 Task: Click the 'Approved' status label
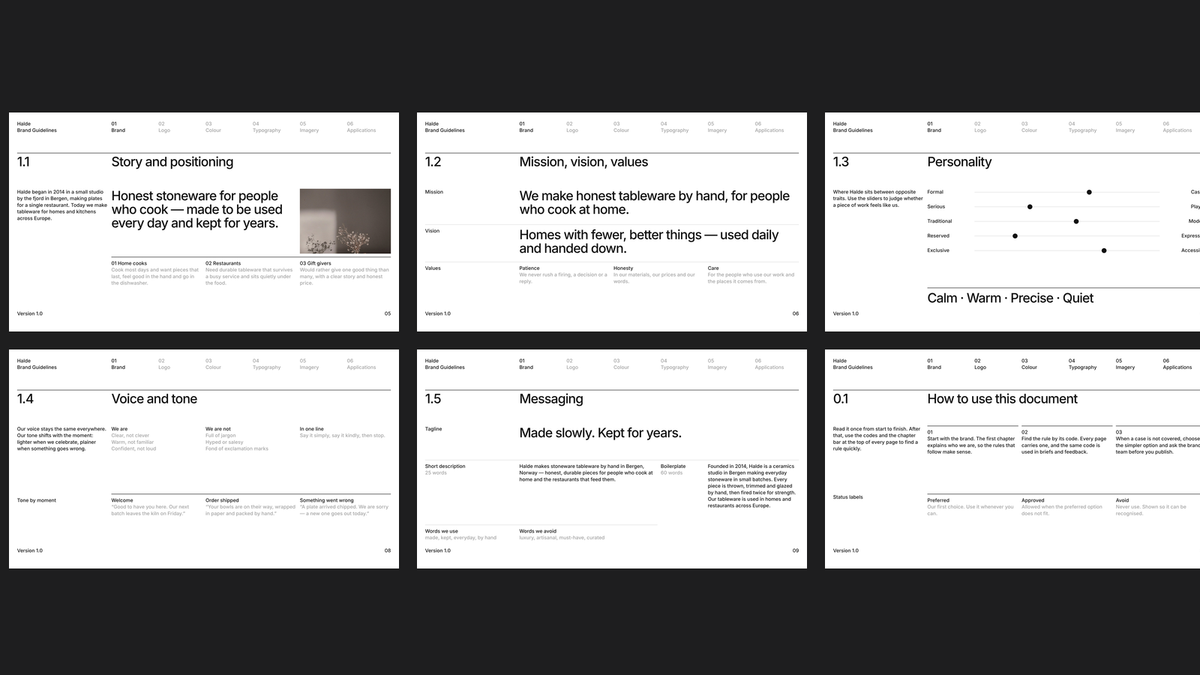pos(1033,500)
